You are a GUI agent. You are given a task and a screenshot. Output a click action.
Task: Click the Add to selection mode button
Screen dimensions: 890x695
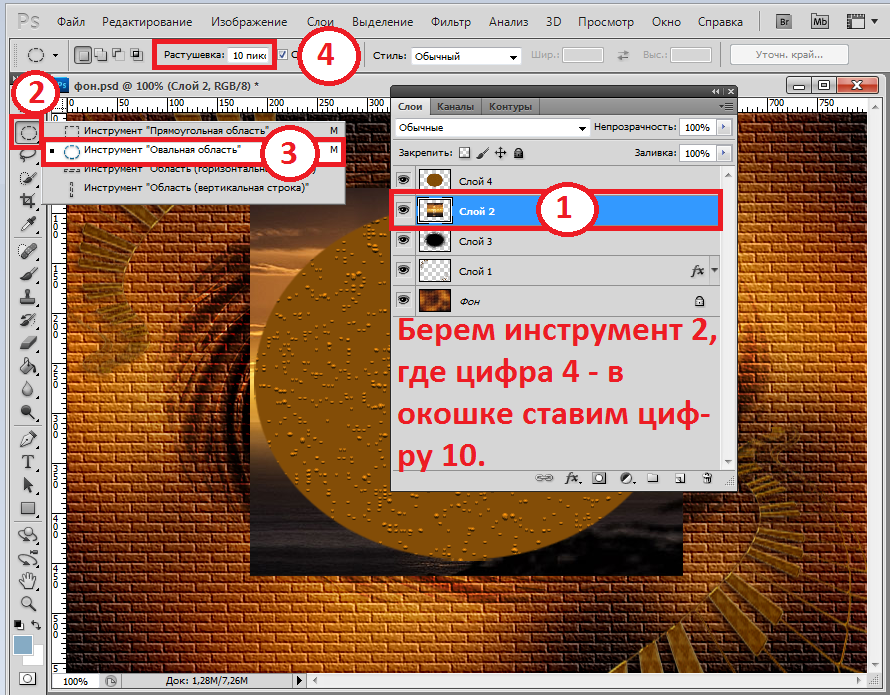click(100, 55)
